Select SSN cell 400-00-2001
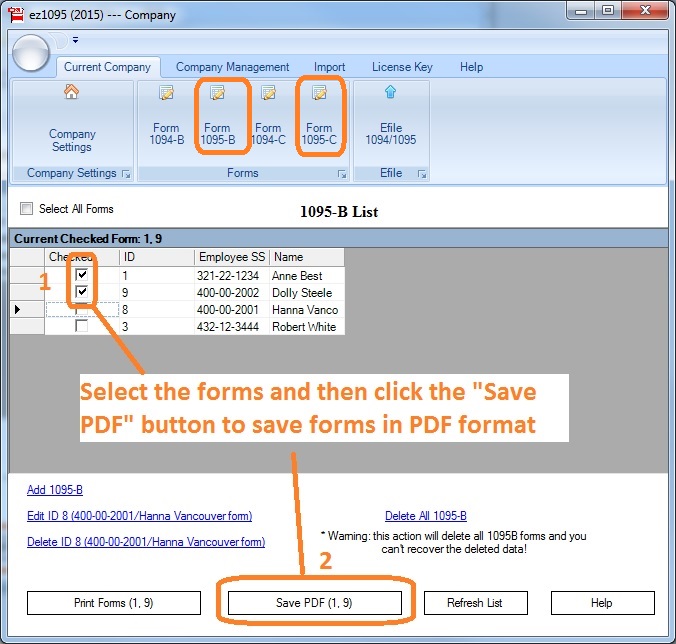Screen dimensions: 676x644 pyautogui.click(x=232, y=309)
